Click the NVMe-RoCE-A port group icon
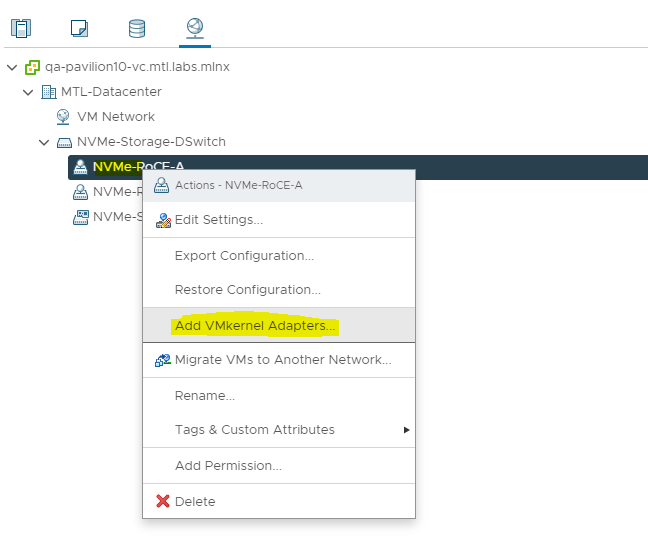Screen dimensions: 648x547 pyautogui.click(x=80, y=167)
